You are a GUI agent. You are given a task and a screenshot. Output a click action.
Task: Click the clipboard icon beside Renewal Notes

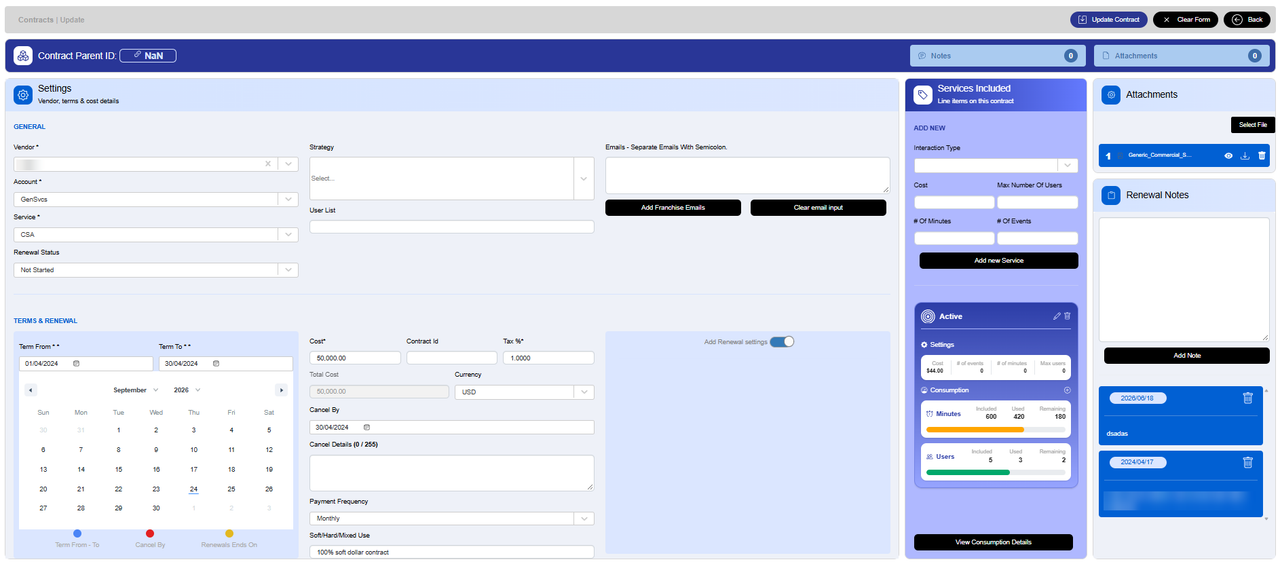tap(1110, 195)
